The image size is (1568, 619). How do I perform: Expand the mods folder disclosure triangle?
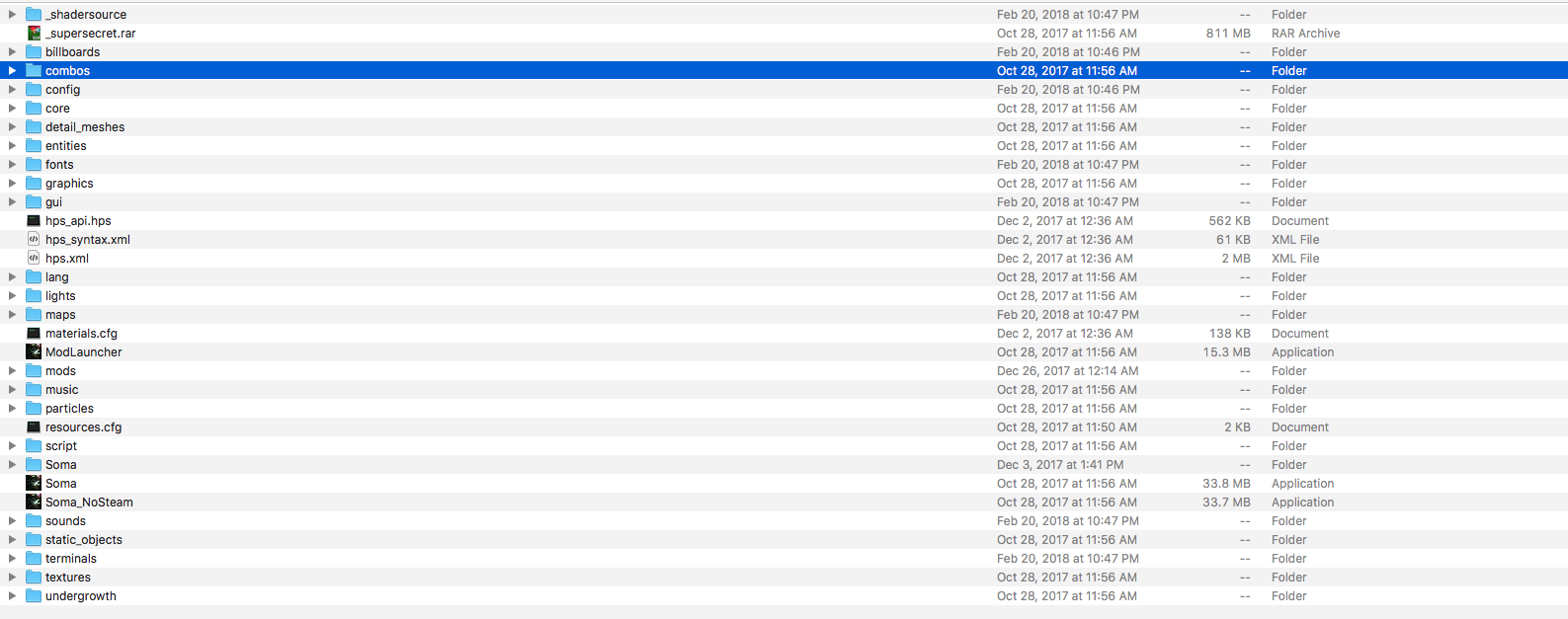[x=12, y=371]
